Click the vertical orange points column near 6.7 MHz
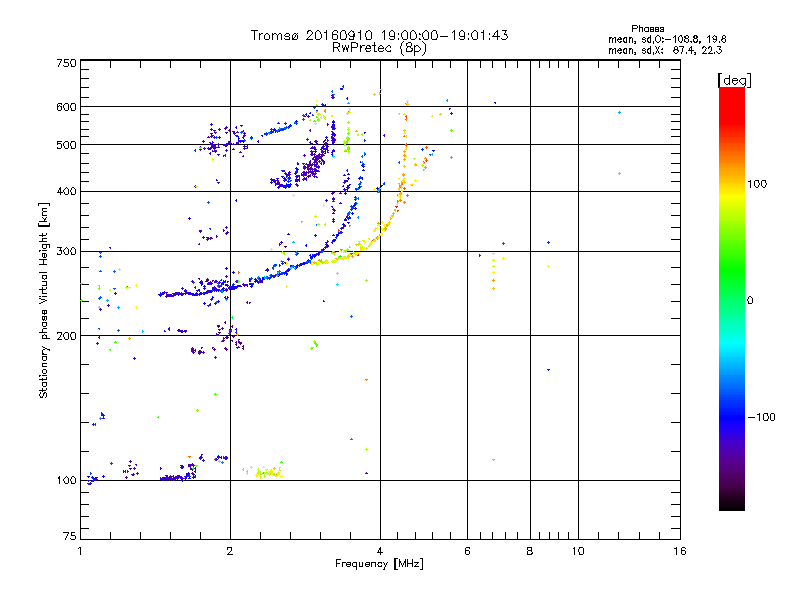The image size is (800, 600). pyautogui.click(x=493, y=271)
